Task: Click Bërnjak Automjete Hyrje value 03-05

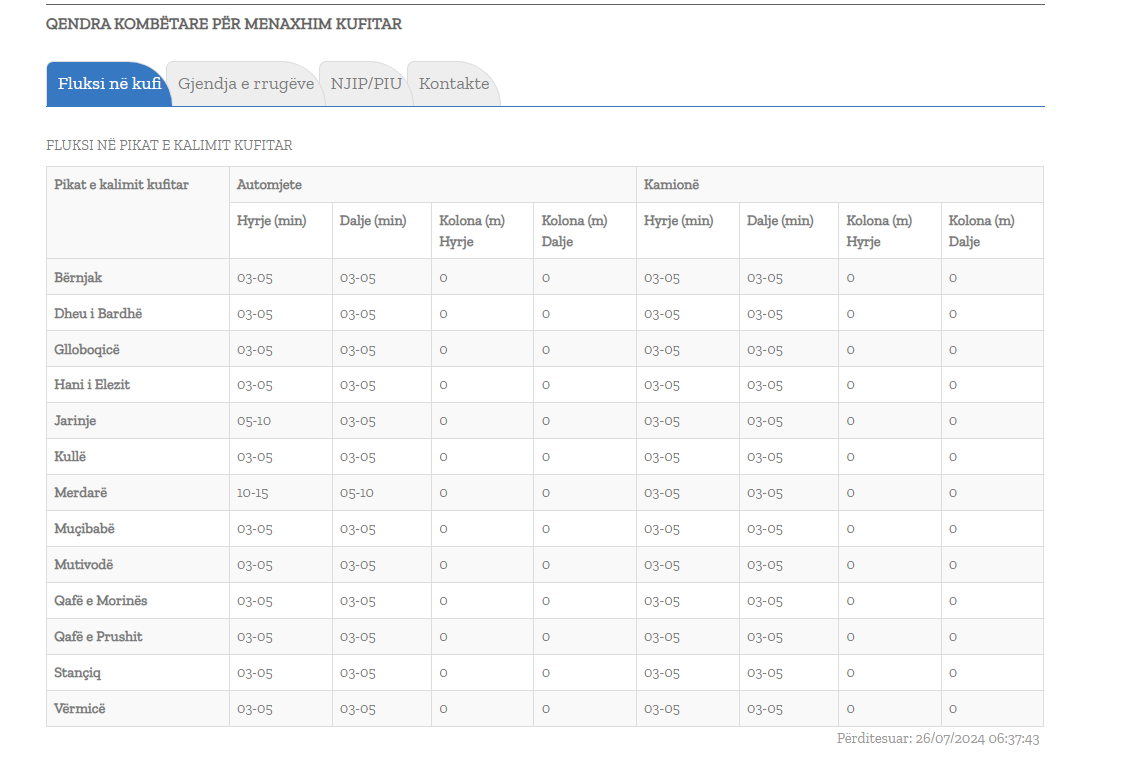Action: pyautogui.click(x=254, y=278)
